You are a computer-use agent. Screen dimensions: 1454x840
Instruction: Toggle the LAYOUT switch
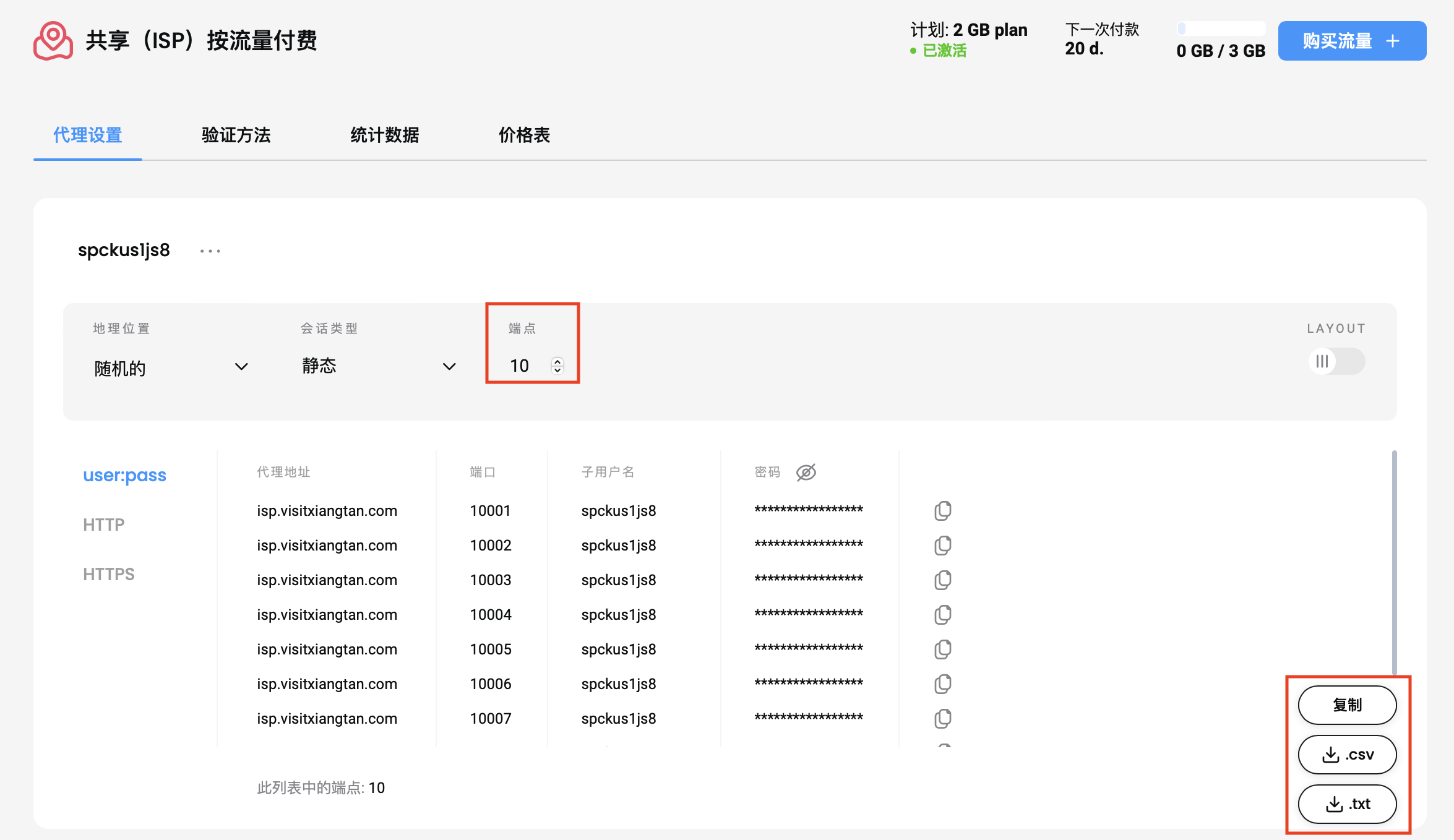pos(1336,361)
